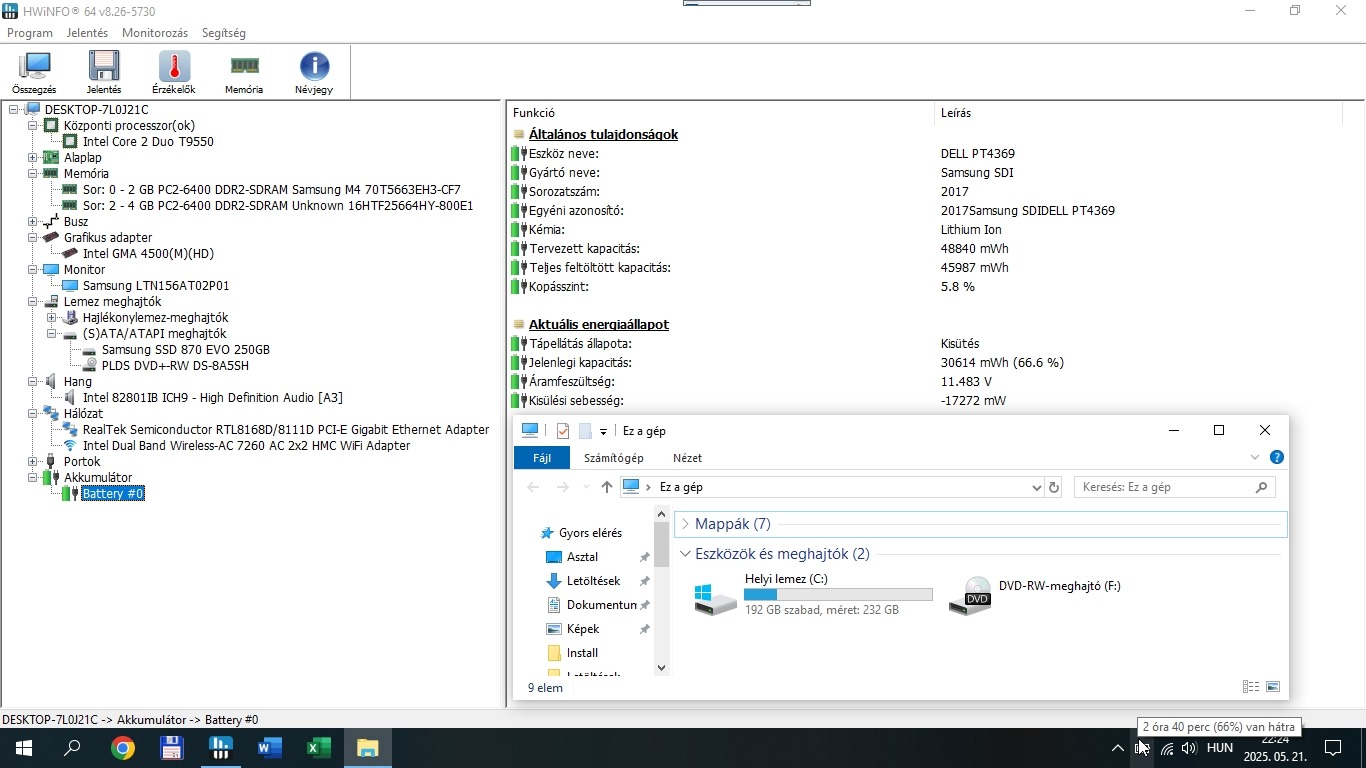Collapse the Központi processzor(ok) node
1366x768 pixels.
coord(32,126)
